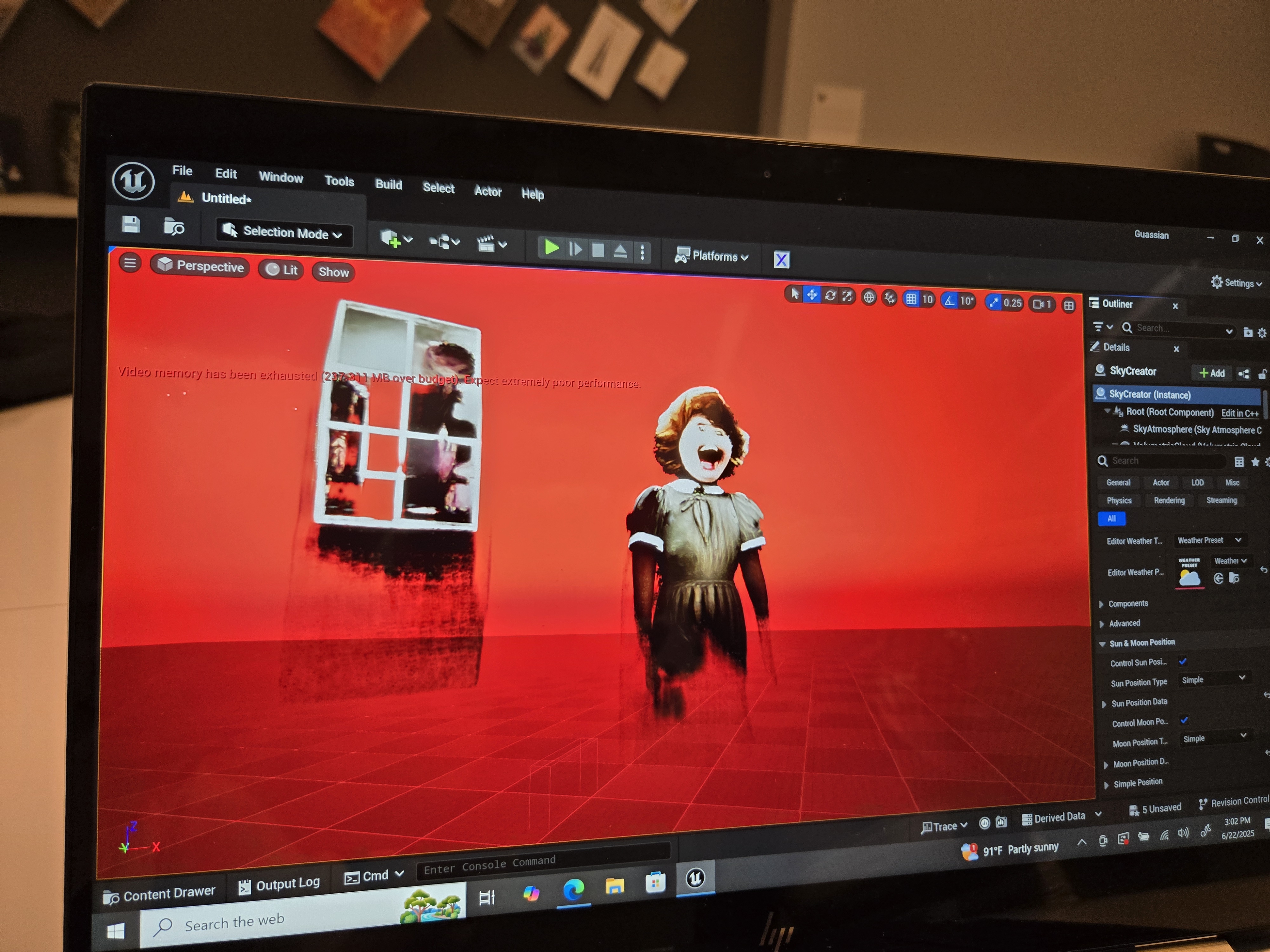Screen dimensions: 1270x952
Task: Click the blueprint graph icon beside Add
Action: pyautogui.click(x=1244, y=374)
